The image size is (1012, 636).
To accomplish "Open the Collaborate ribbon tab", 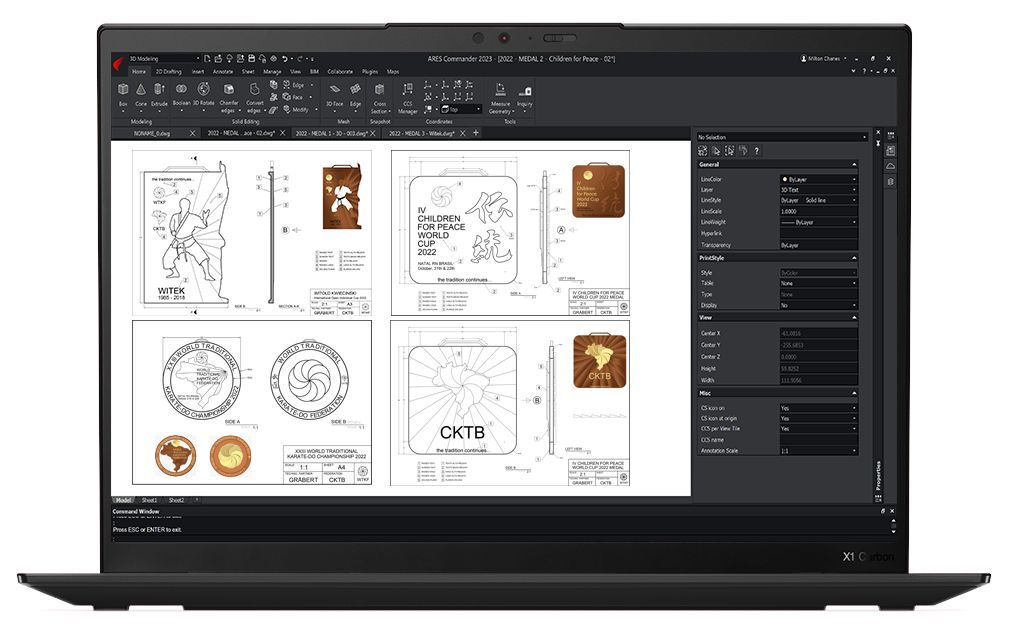I will (x=340, y=72).
